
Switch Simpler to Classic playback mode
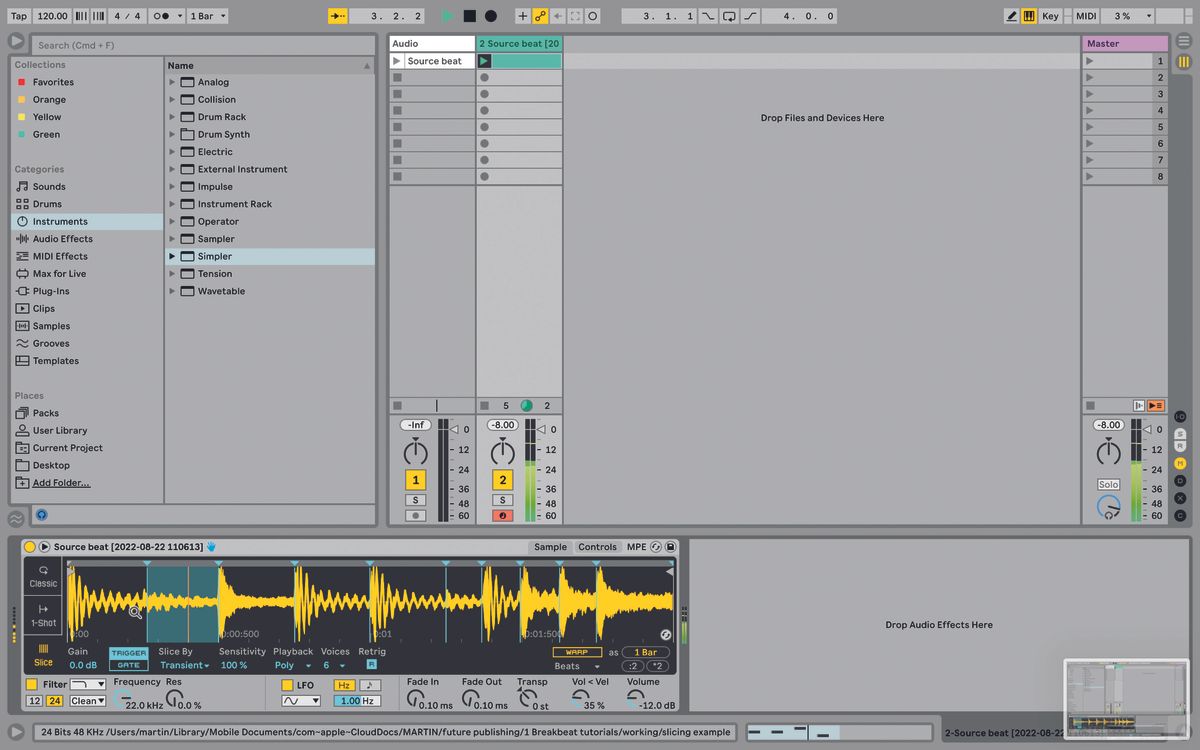click(x=42, y=577)
